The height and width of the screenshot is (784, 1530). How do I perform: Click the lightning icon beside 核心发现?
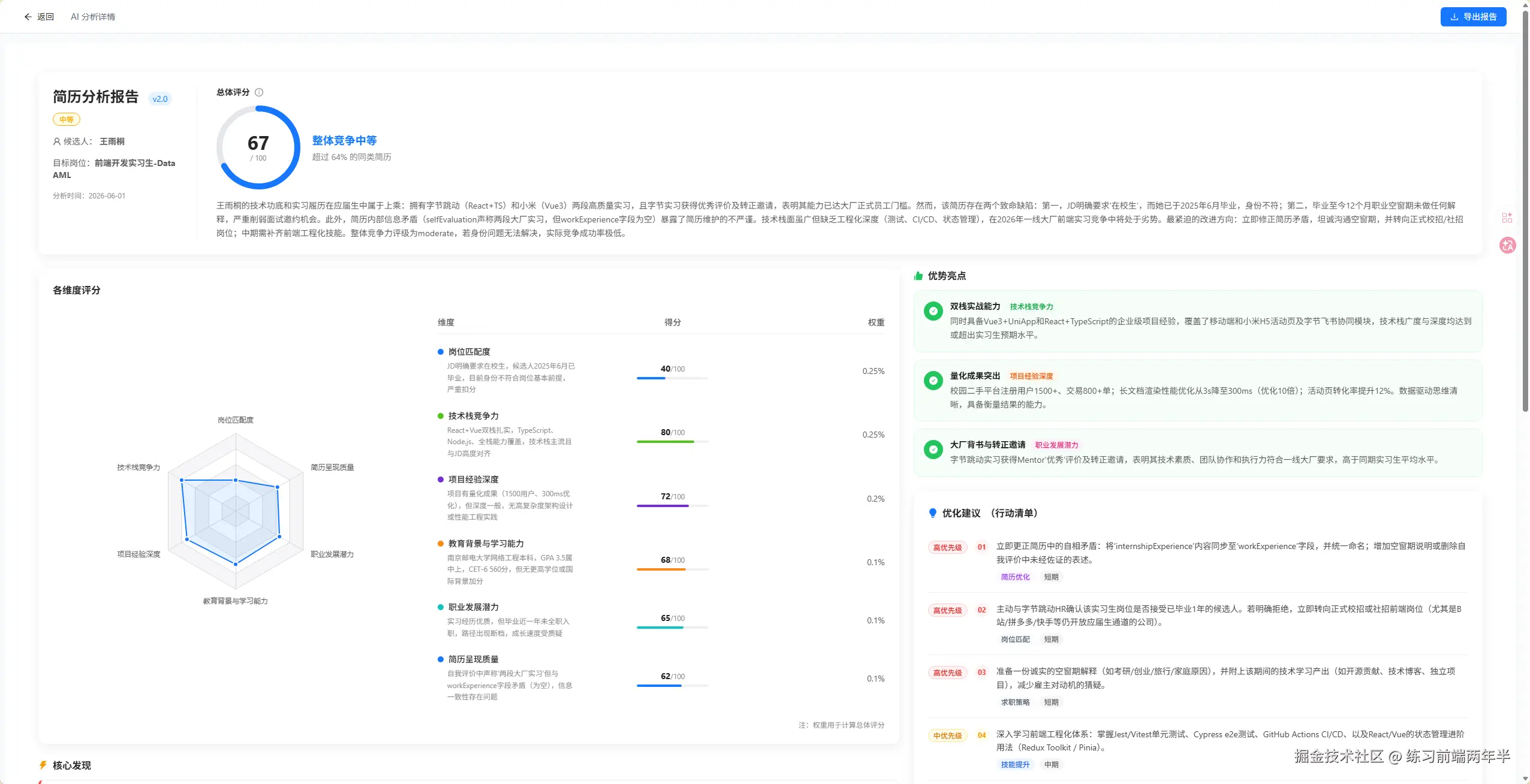pos(43,765)
